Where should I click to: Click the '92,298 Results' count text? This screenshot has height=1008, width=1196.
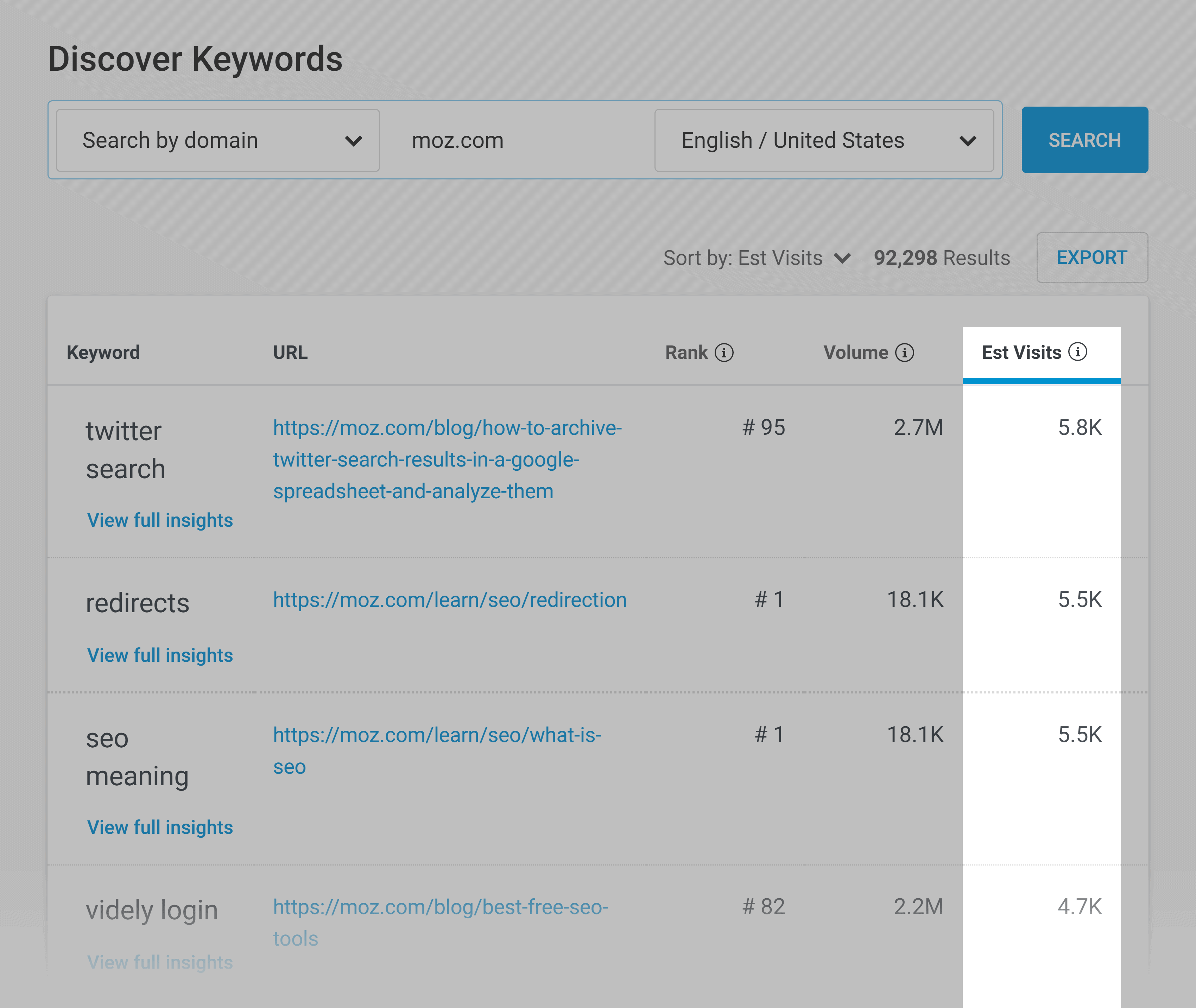click(x=942, y=258)
